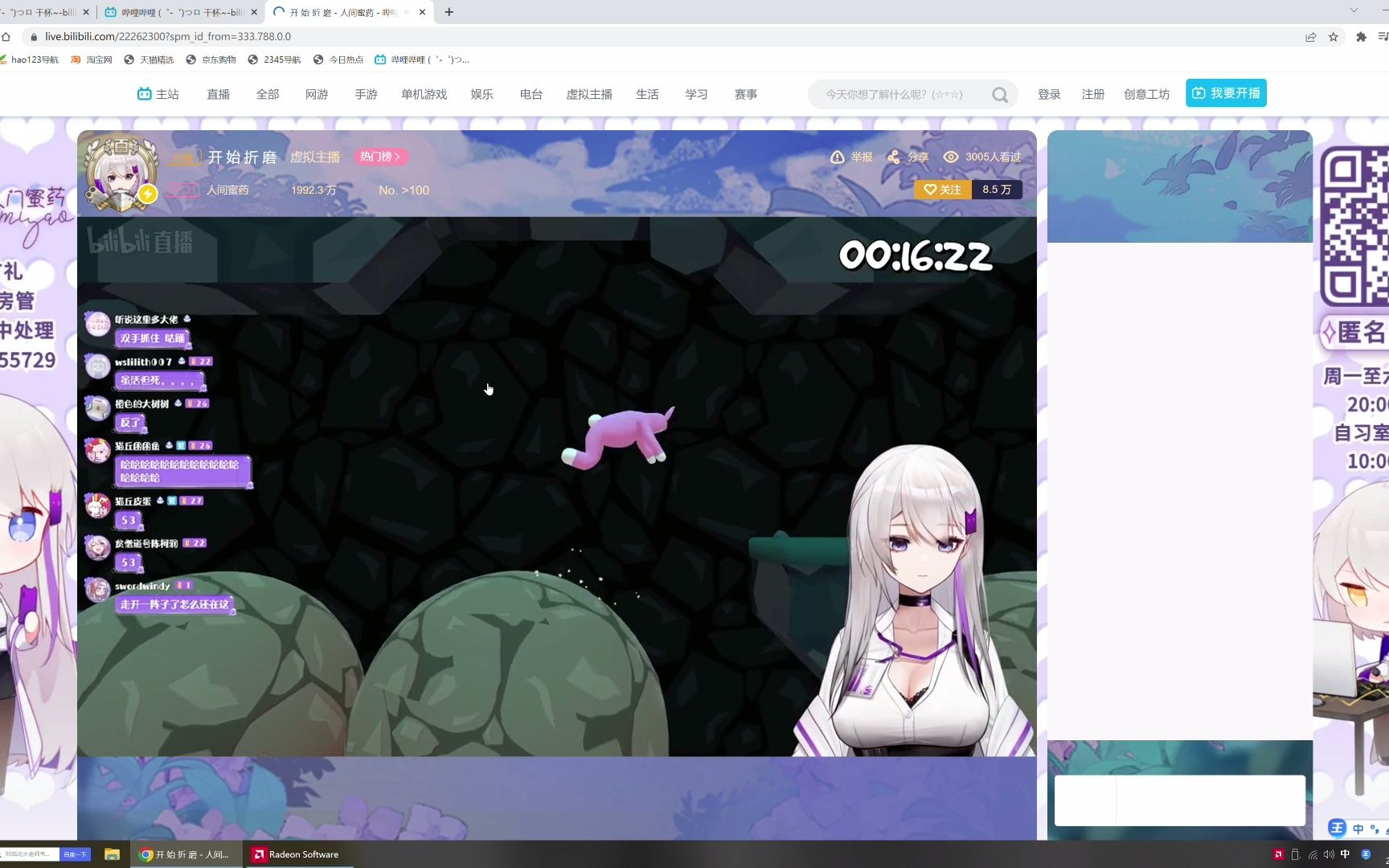Click the address bar URL

(168, 37)
